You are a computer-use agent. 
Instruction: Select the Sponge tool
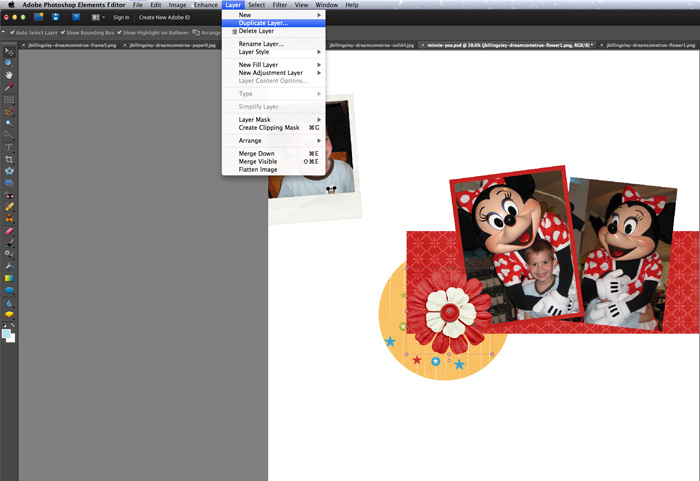tap(9, 315)
